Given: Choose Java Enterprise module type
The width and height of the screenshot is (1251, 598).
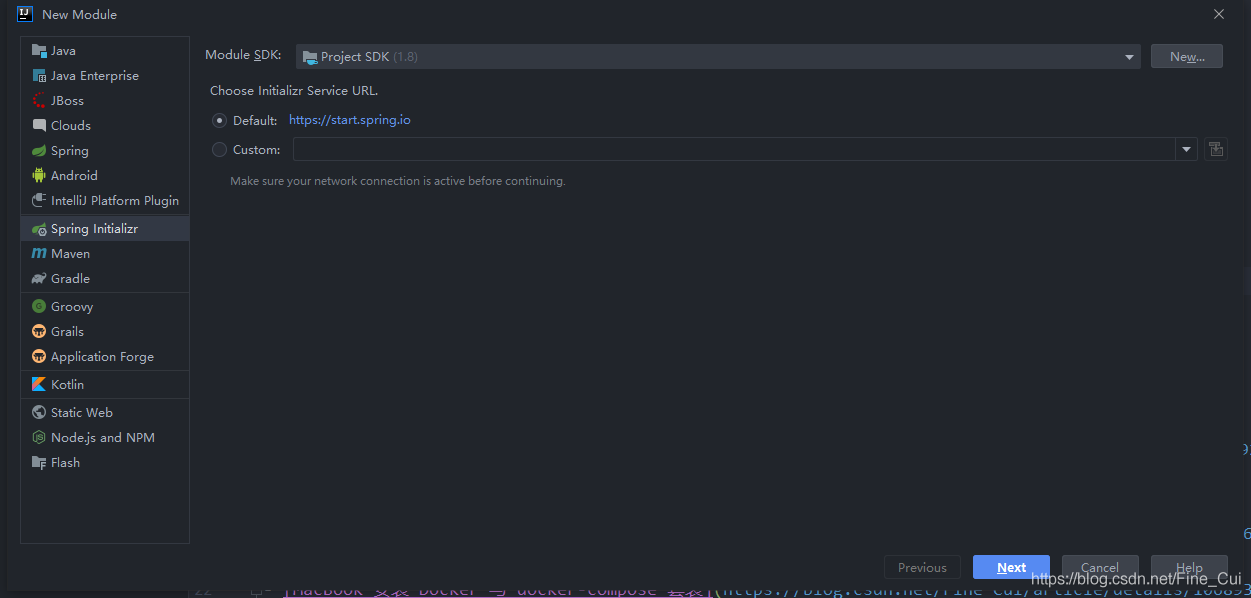Looking at the screenshot, I should click(105, 76).
